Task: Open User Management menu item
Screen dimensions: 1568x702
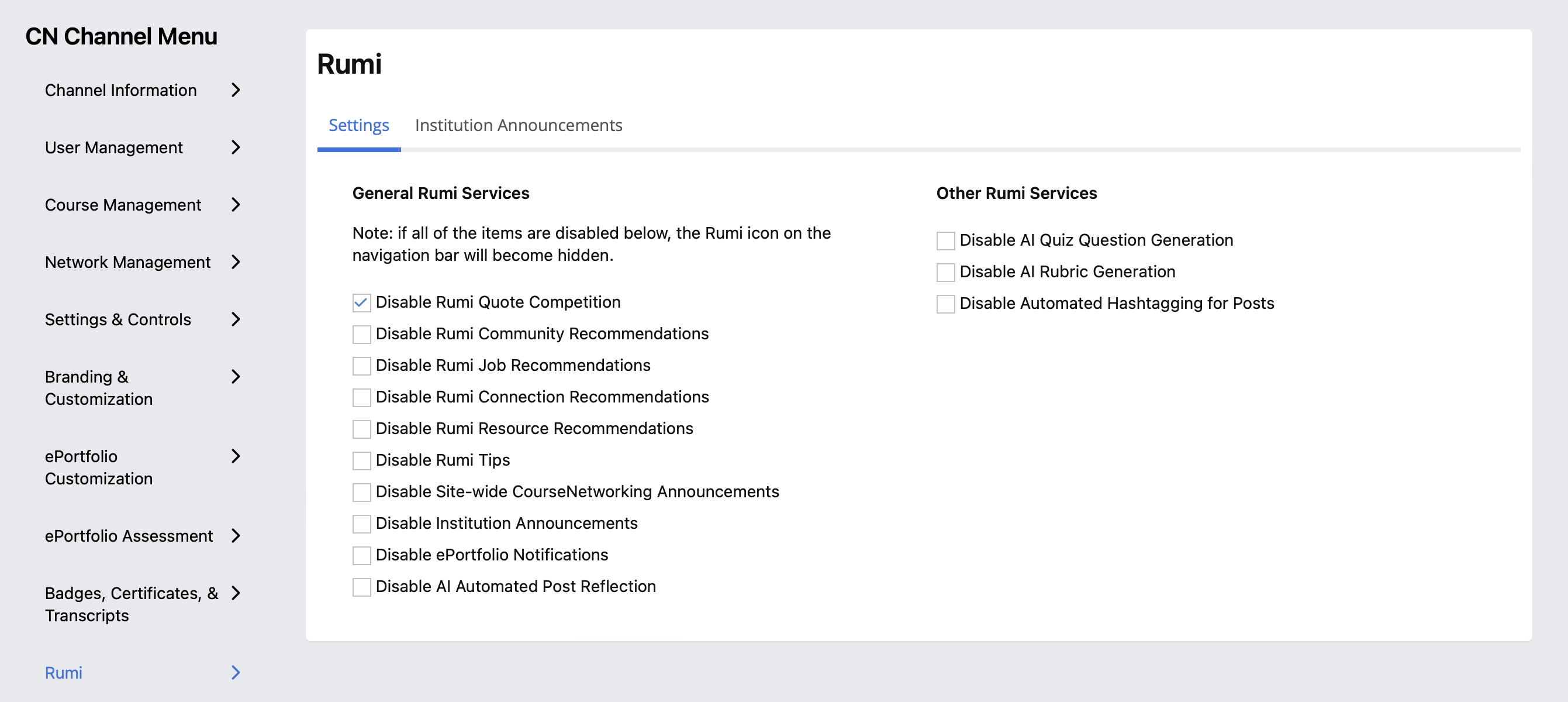Action: (x=114, y=147)
